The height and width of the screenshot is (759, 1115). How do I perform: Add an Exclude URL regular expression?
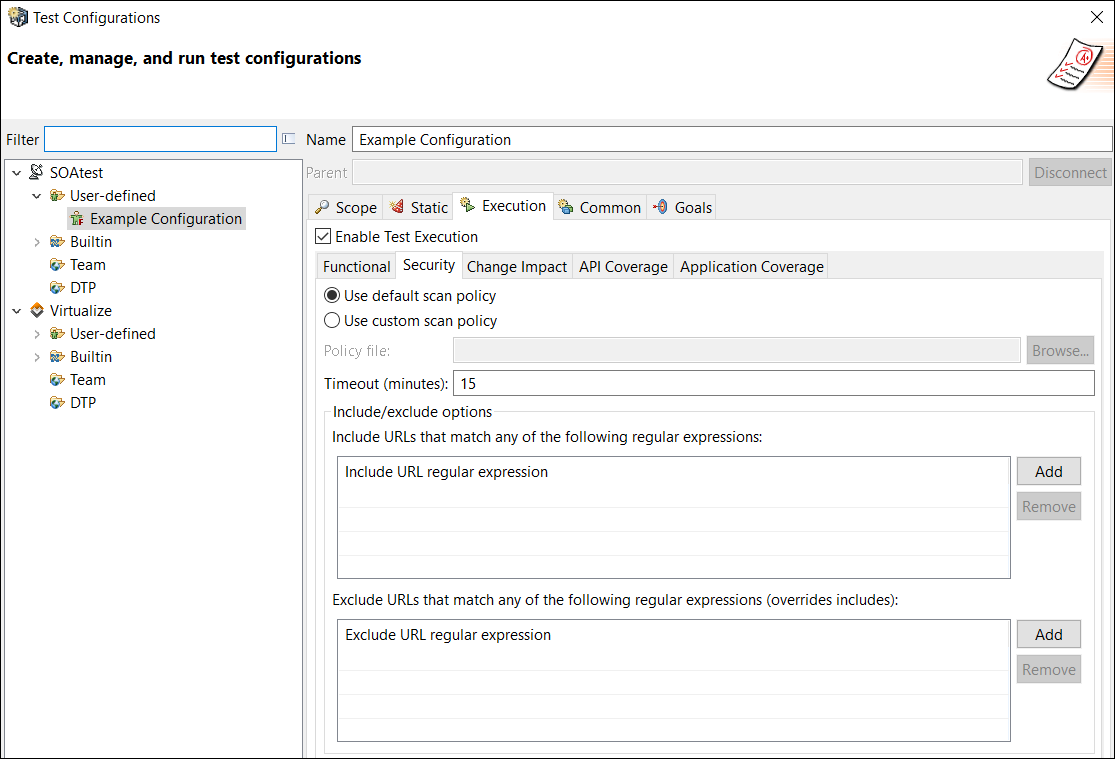click(x=1048, y=634)
